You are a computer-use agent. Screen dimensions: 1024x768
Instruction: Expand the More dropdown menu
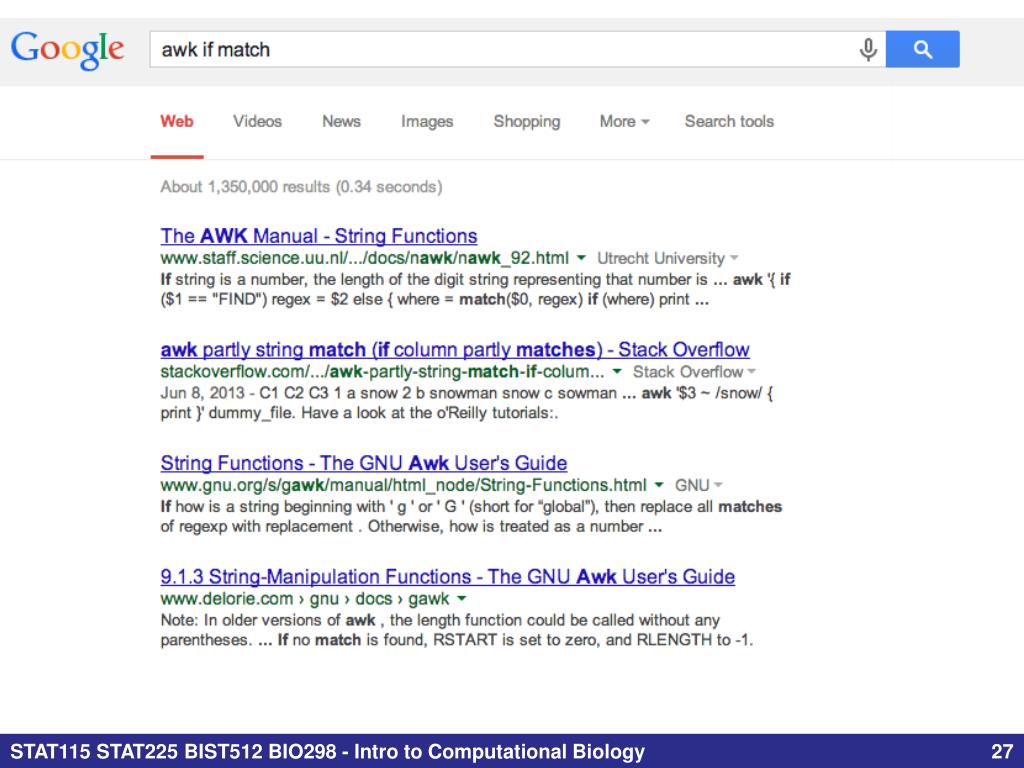tap(624, 121)
